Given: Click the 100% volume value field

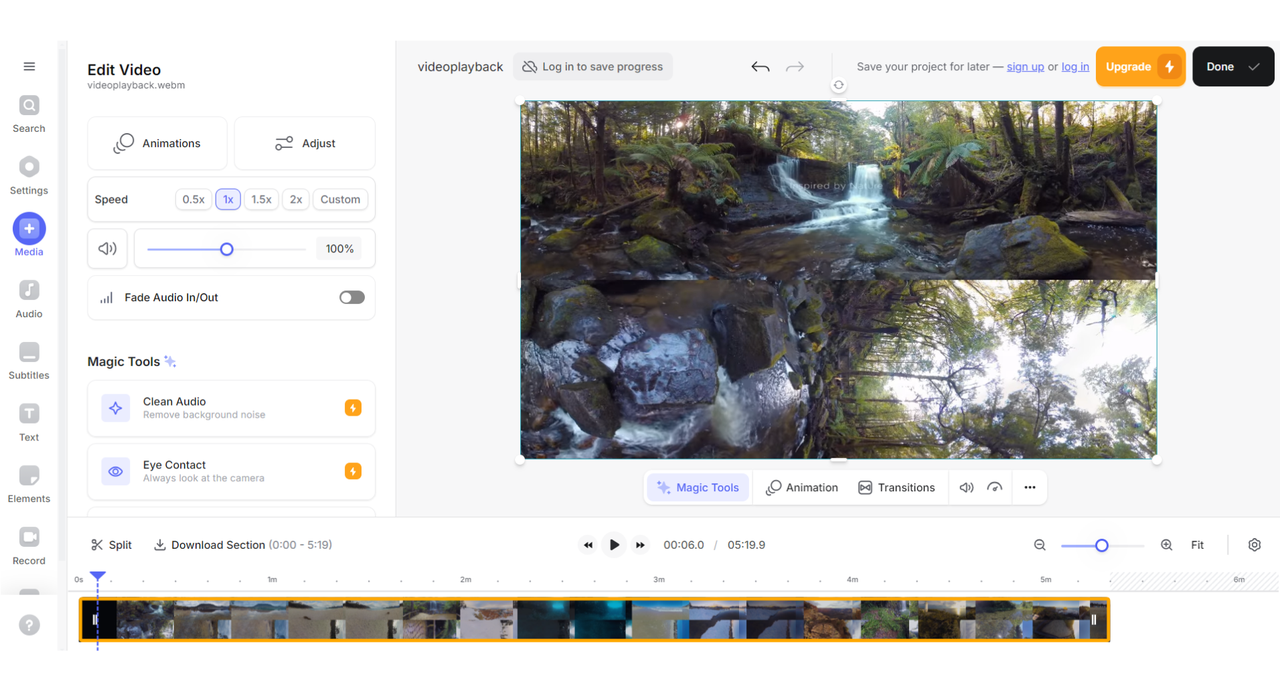Looking at the screenshot, I should (340, 249).
